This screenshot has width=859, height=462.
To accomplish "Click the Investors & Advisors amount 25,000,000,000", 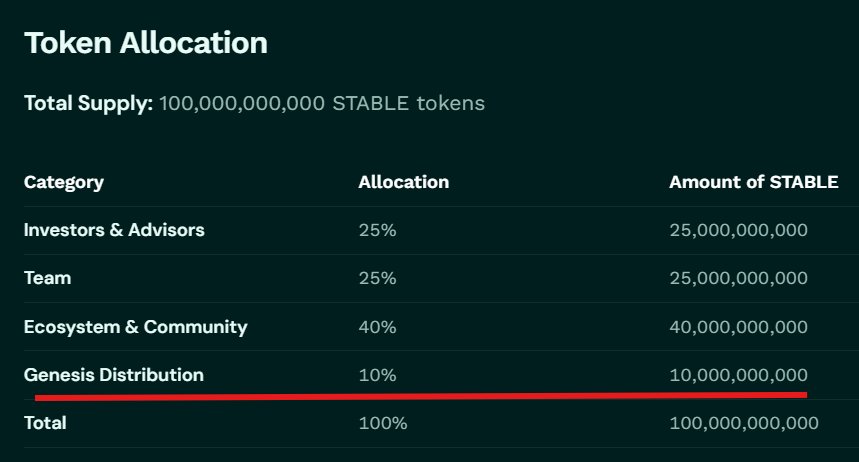I will pos(738,230).
